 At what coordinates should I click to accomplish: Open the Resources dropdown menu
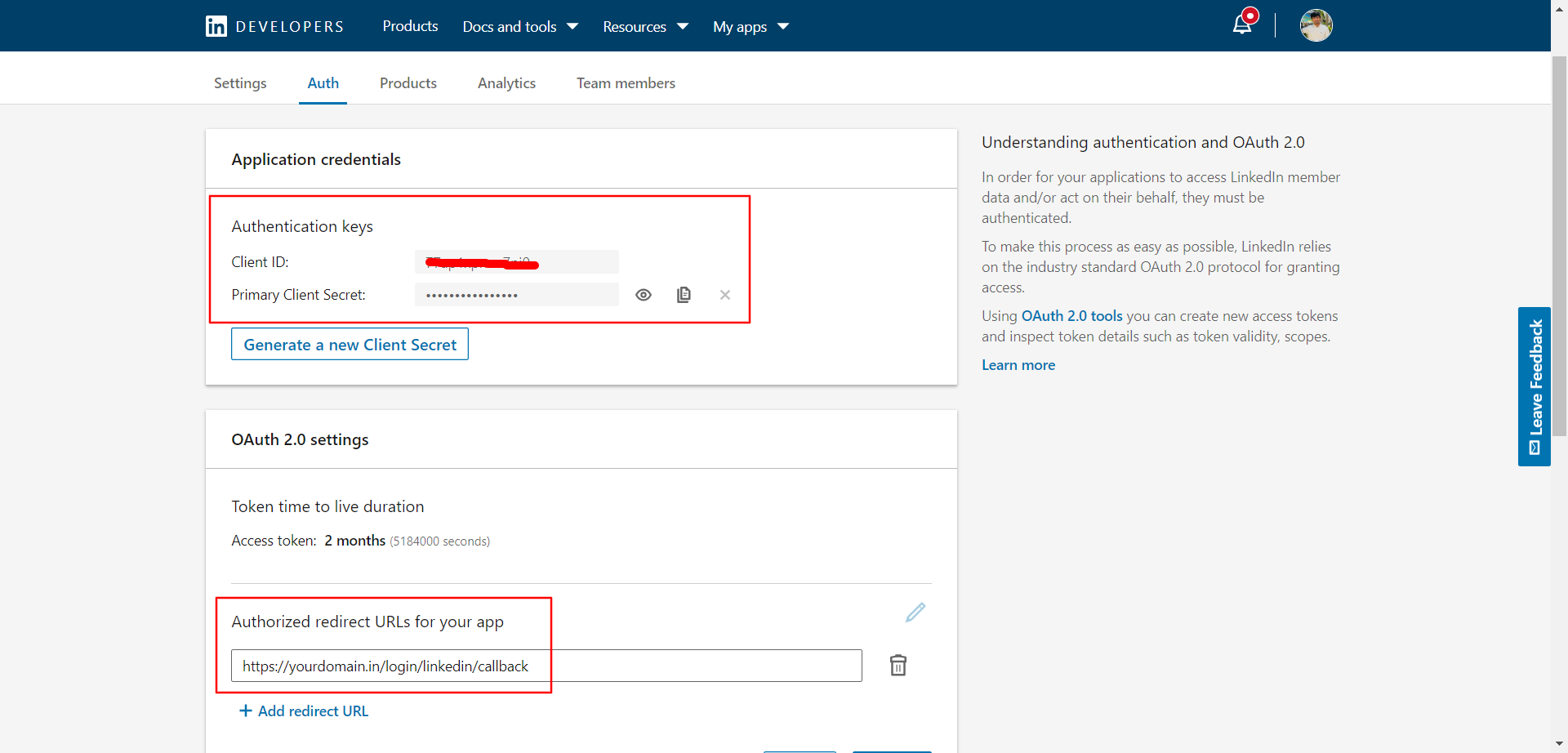(x=644, y=26)
